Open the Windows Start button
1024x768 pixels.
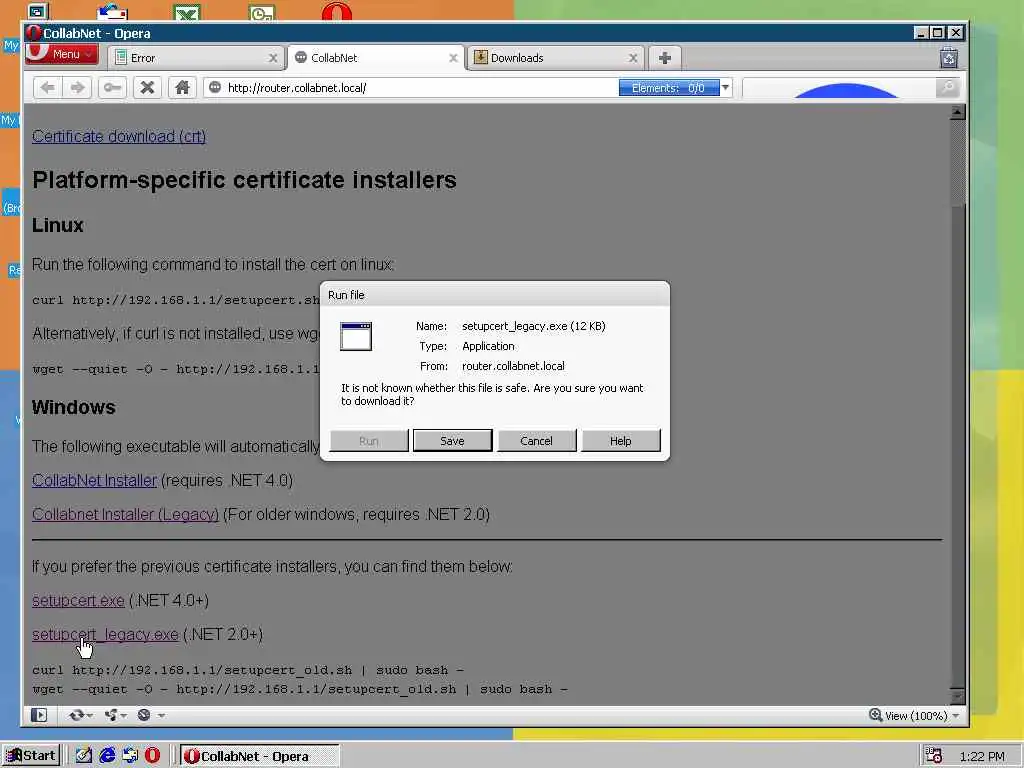click(31, 756)
